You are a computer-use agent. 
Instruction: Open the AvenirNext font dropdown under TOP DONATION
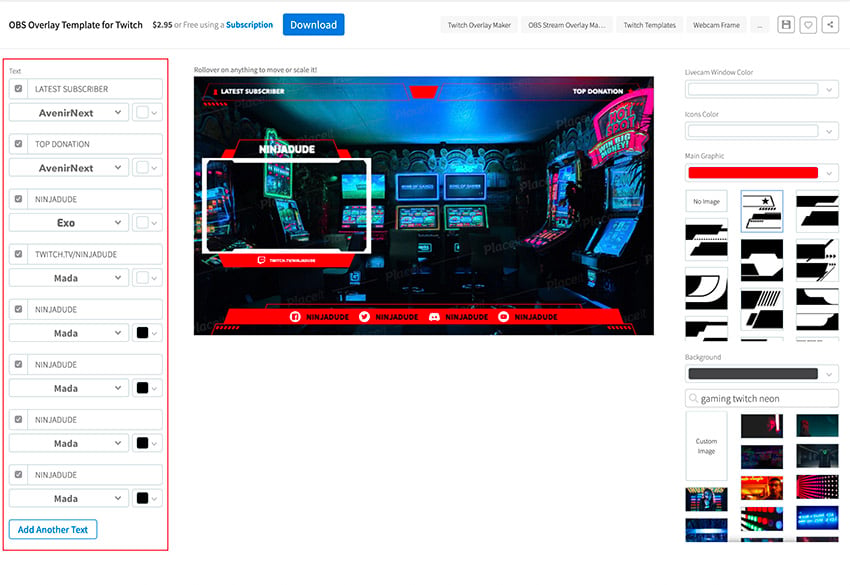(x=69, y=168)
